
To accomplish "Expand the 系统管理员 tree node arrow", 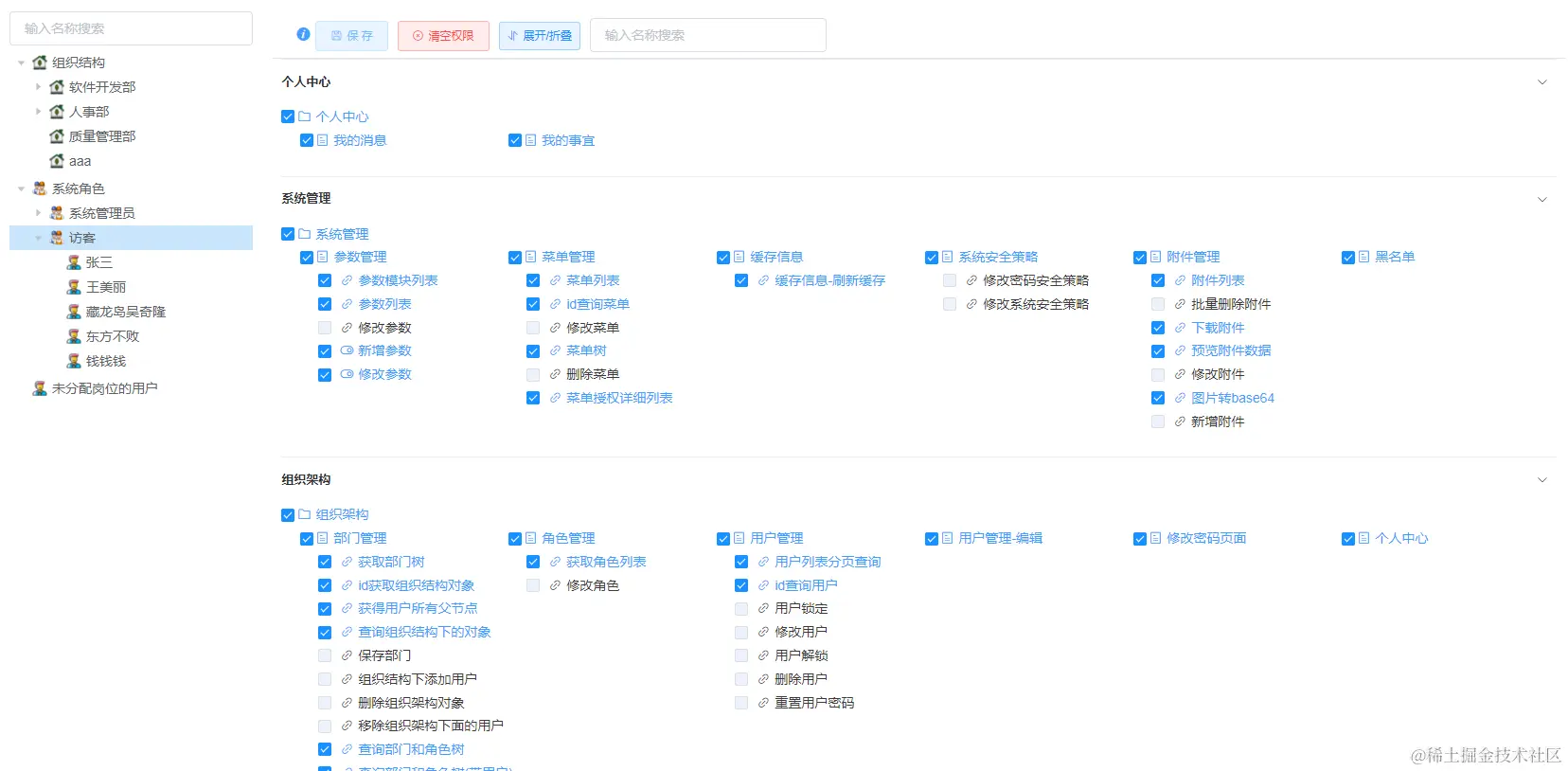I will [39, 213].
